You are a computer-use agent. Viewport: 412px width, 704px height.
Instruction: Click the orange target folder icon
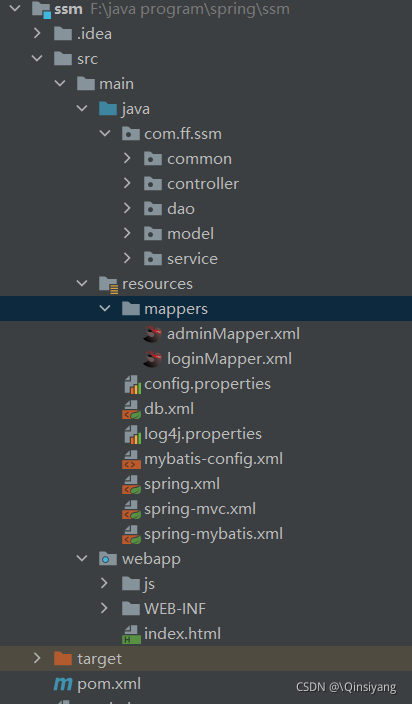tap(63, 659)
